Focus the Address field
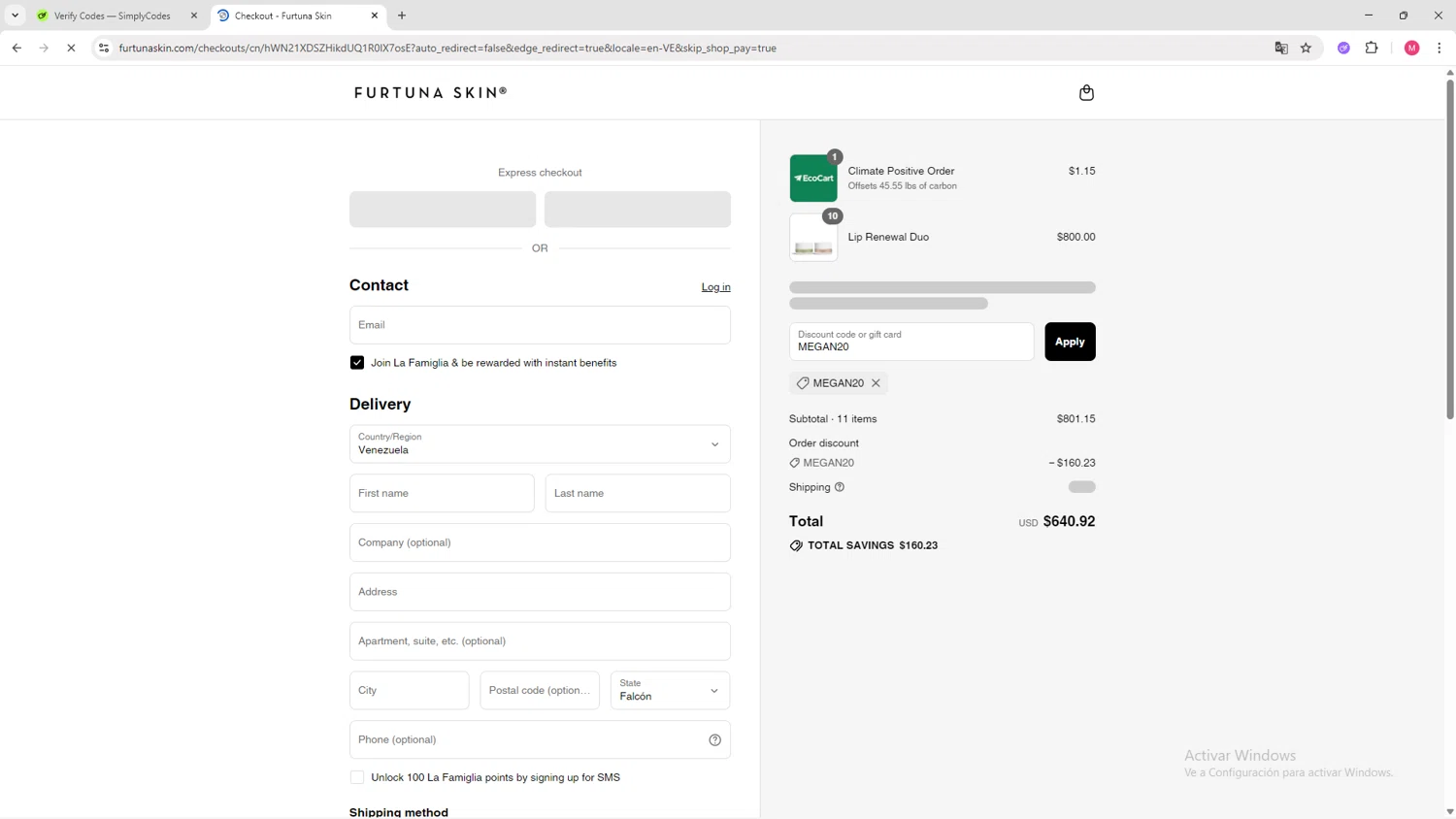Image resolution: width=1456 pixels, height=819 pixels. 540,592
